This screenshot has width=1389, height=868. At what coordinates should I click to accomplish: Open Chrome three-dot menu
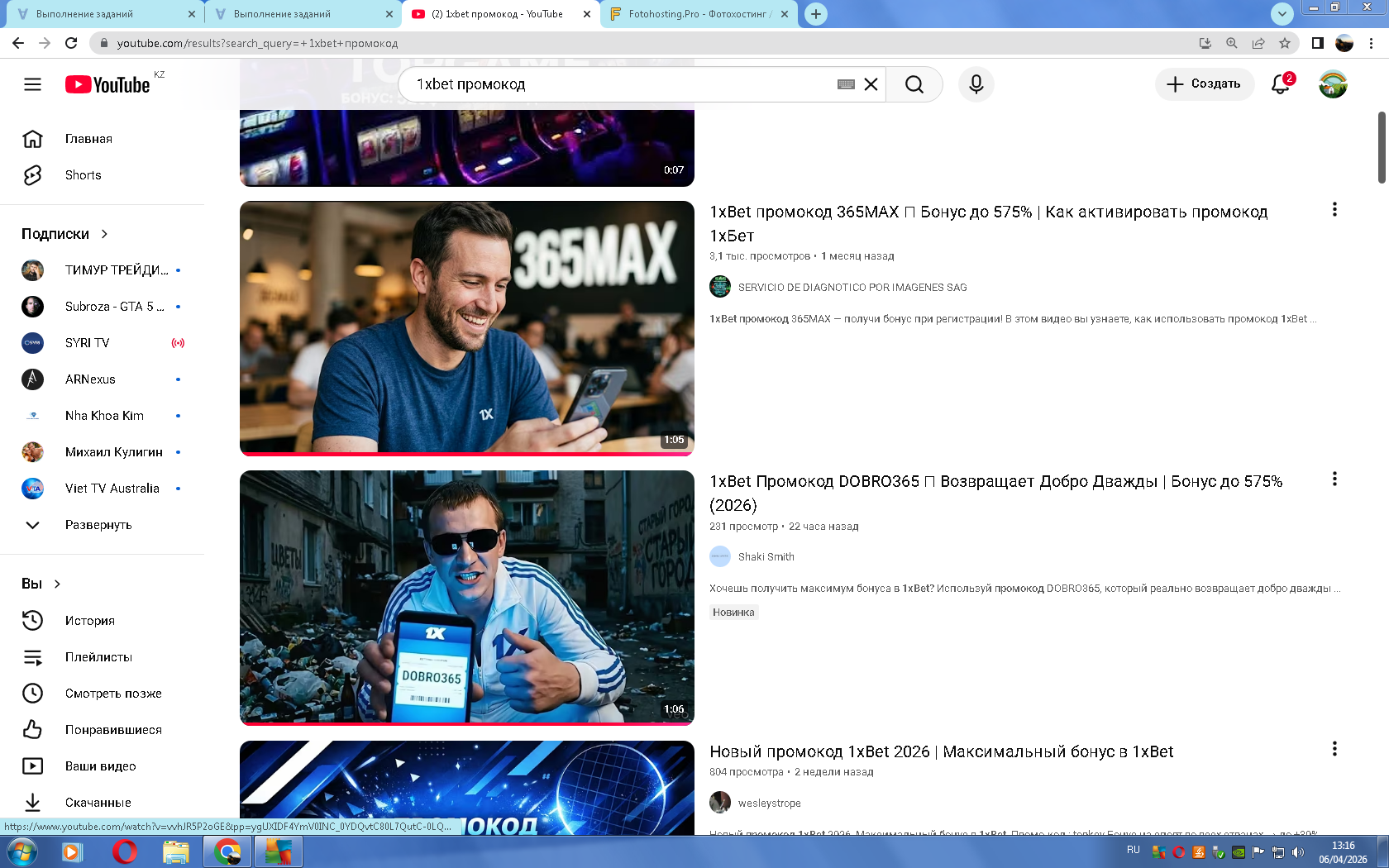(x=1371, y=43)
